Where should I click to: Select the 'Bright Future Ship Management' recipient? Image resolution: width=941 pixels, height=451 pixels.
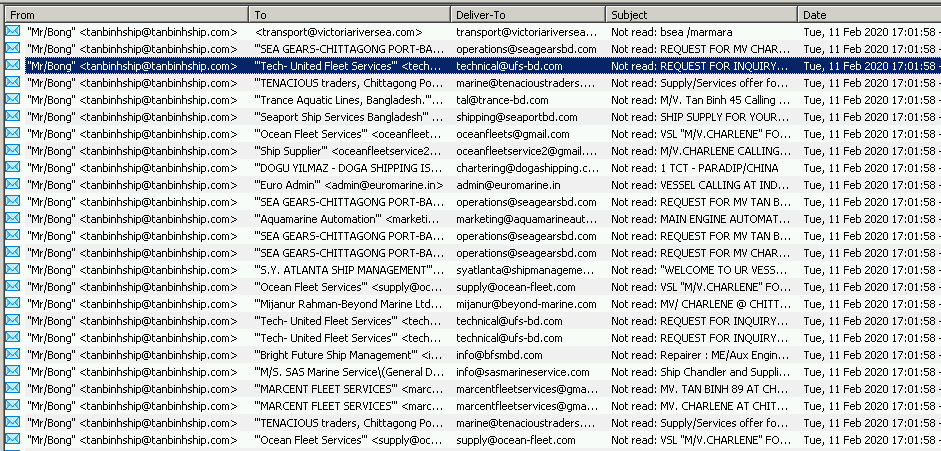point(349,355)
